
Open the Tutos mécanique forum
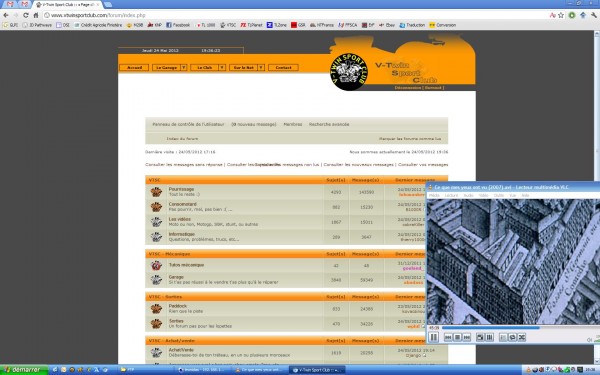click(186, 265)
